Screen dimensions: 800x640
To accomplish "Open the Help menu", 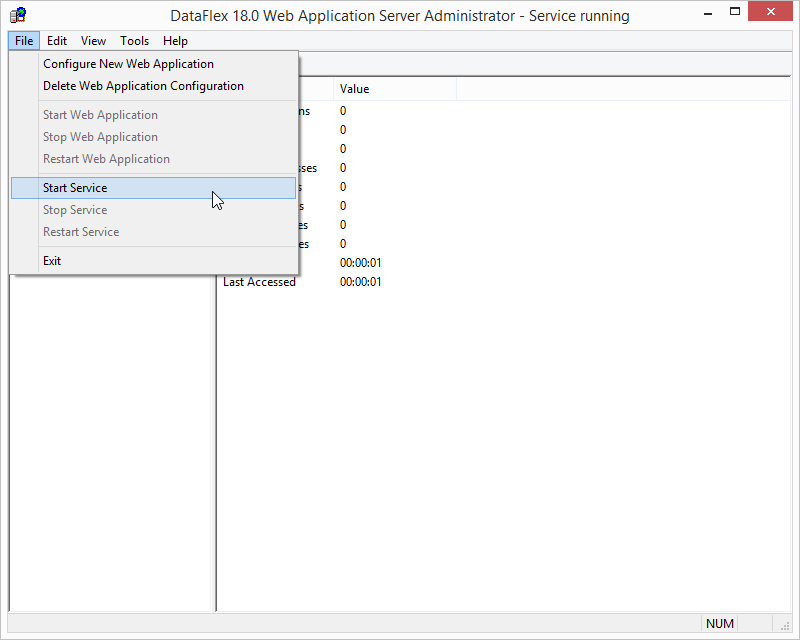I will click(176, 41).
